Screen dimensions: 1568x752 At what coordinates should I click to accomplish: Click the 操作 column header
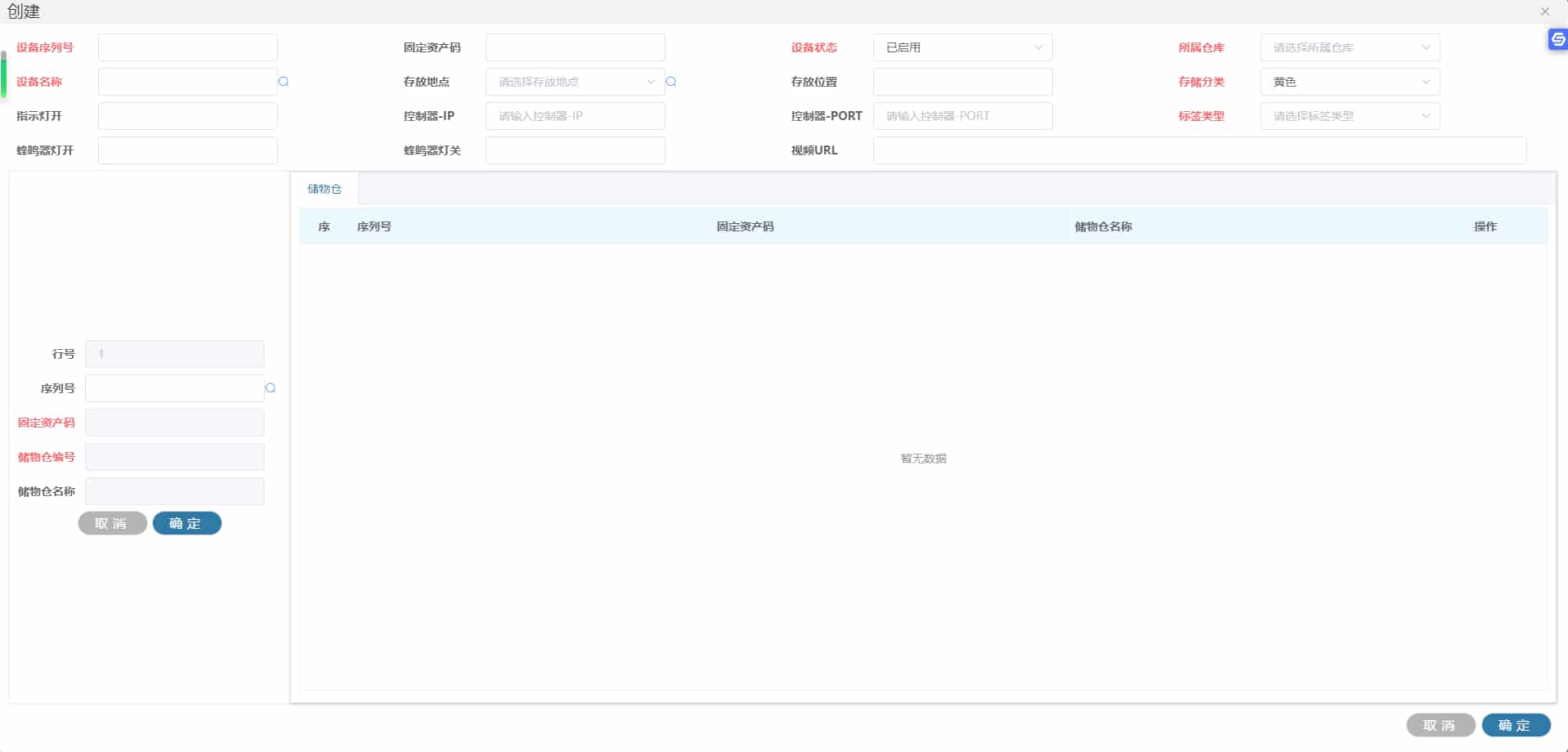coord(1485,226)
